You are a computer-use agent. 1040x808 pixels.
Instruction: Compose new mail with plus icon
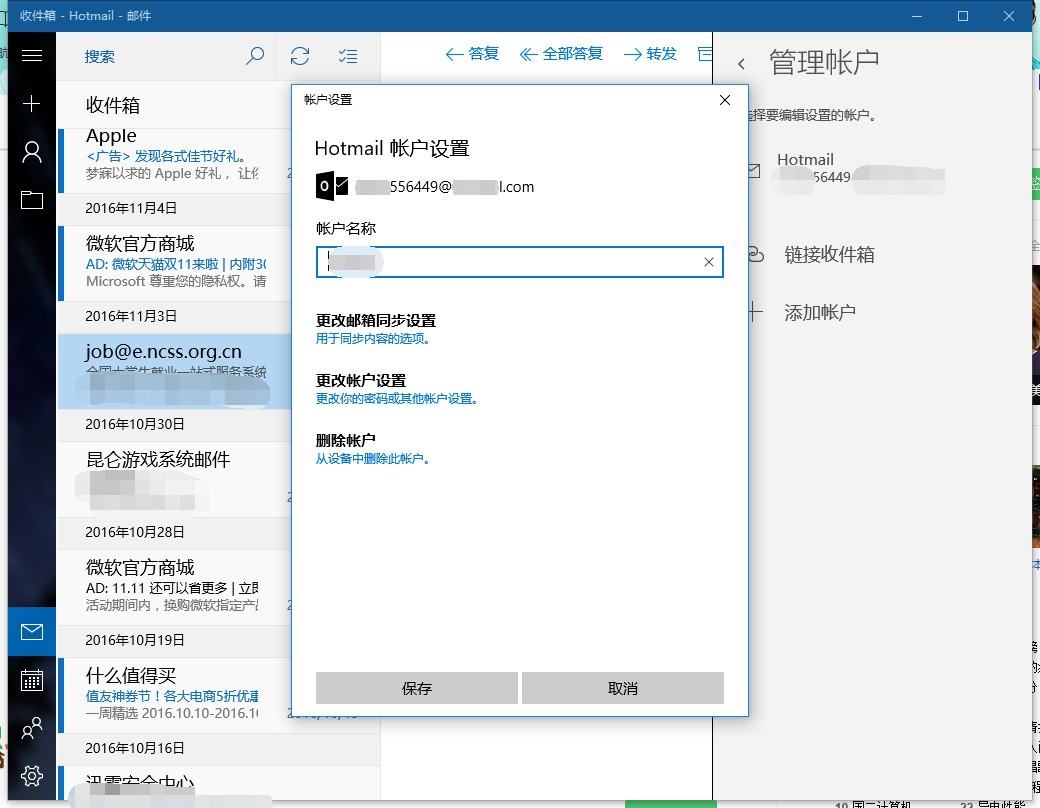coord(32,103)
